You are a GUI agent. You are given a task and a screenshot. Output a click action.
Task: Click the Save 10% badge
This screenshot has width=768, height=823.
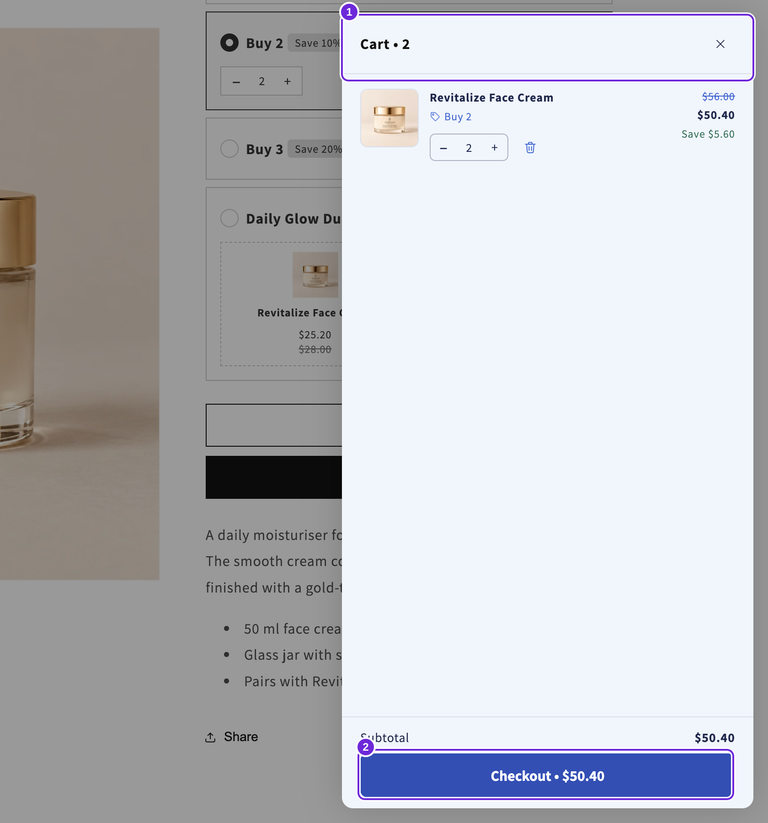pyautogui.click(x=315, y=43)
